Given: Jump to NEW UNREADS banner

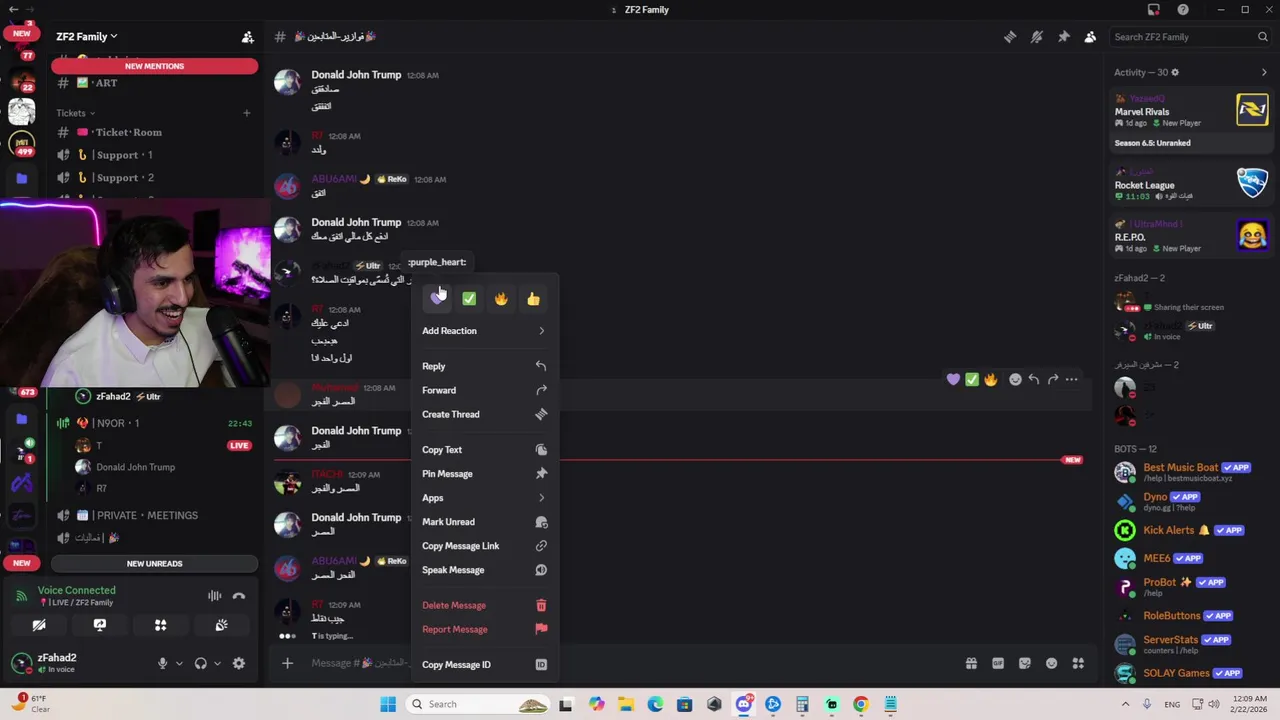Looking at the screenshot, I should click(154, 564).
